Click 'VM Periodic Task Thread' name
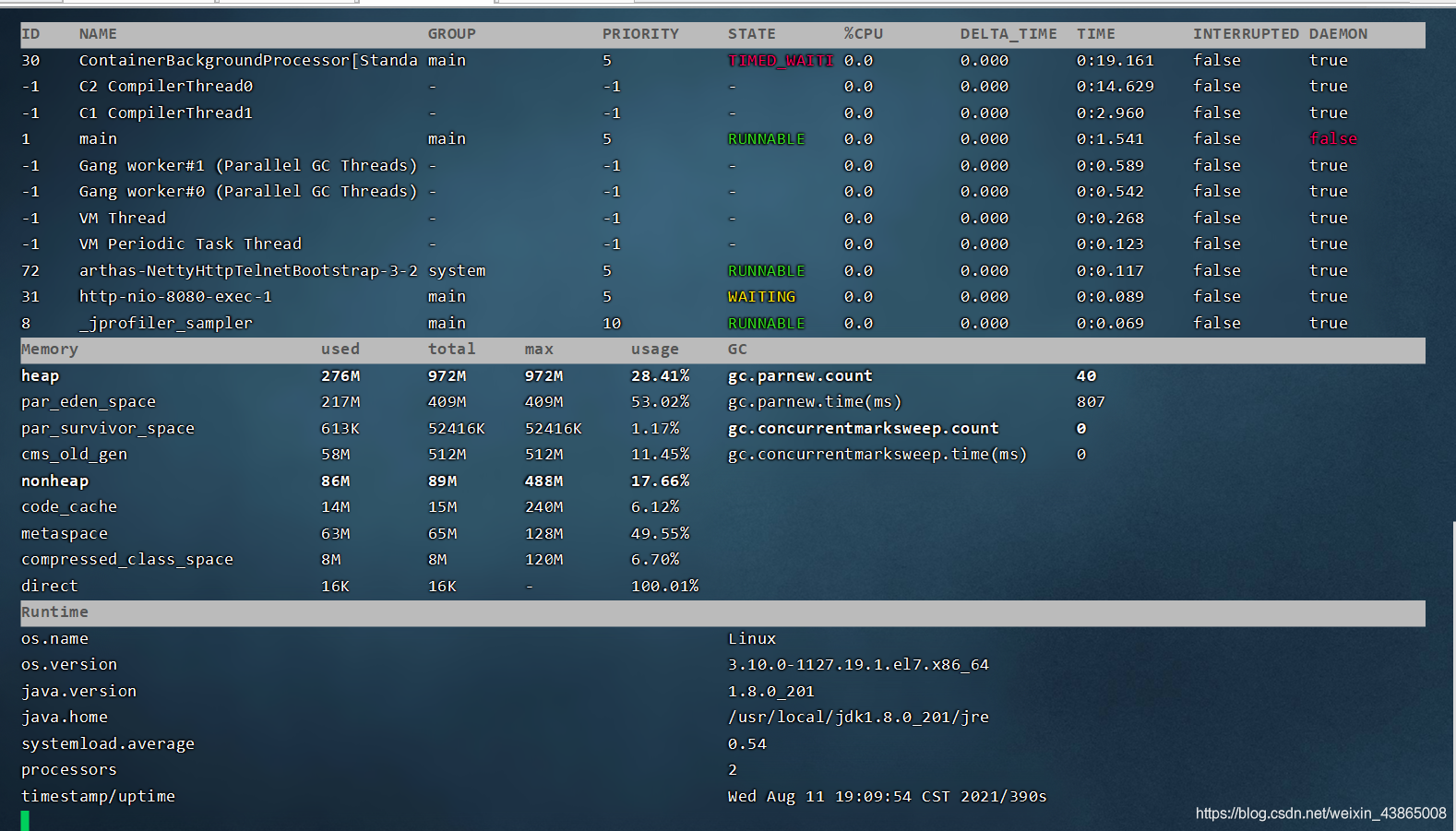 coord(190,243)
